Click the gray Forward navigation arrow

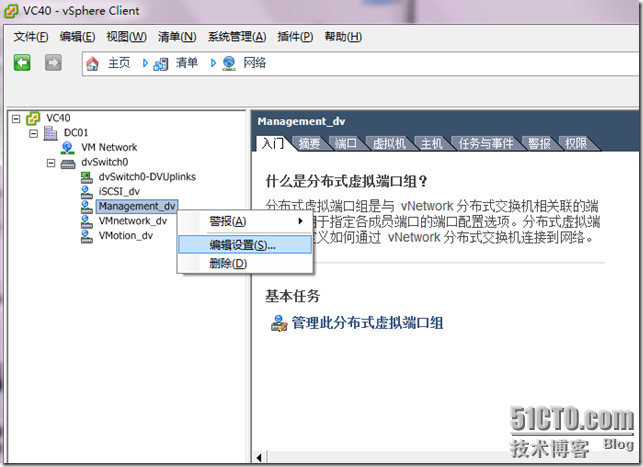(x=53, y=63)
